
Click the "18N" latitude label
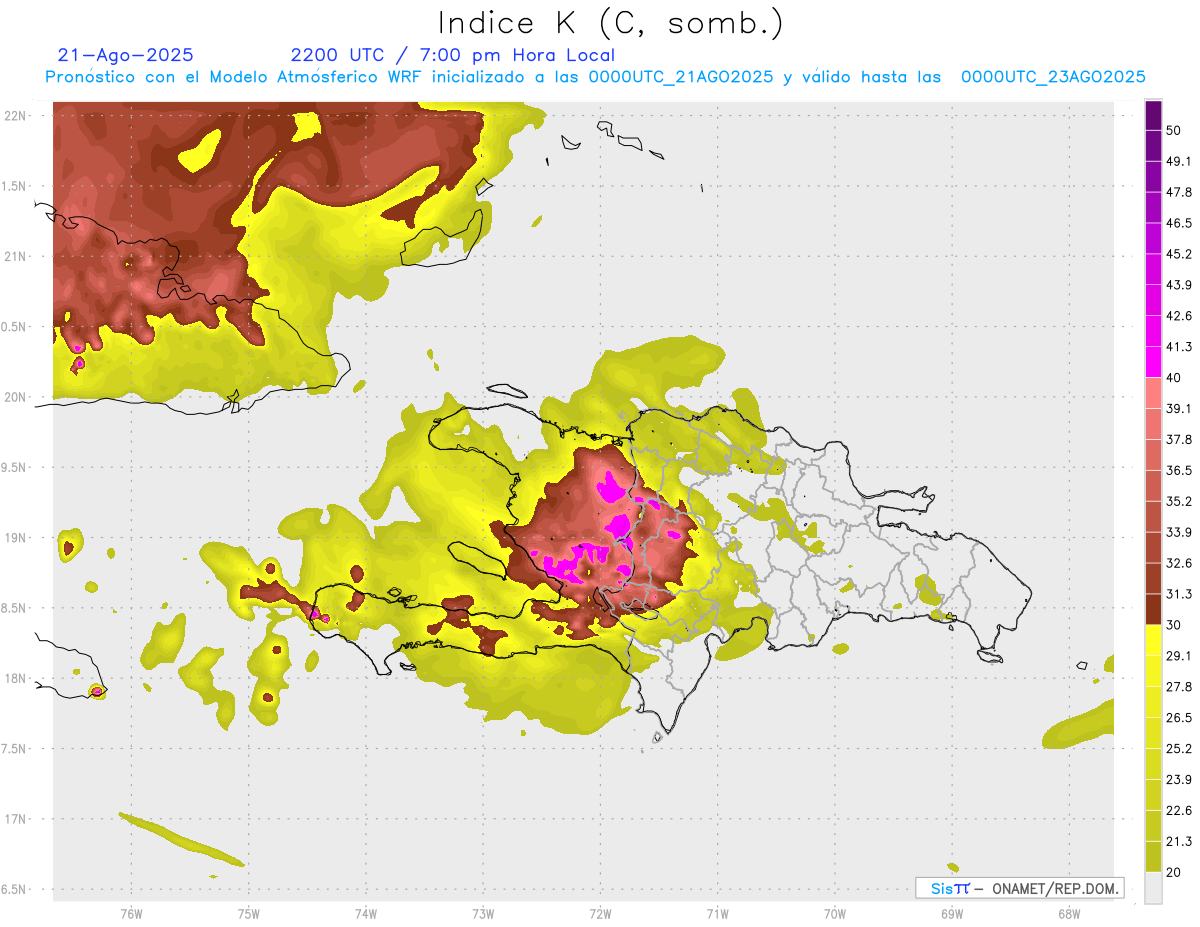16,678
